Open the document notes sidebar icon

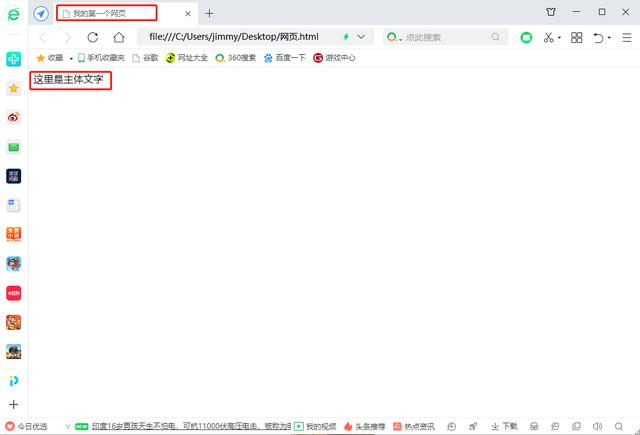click(x=13, y=205)
